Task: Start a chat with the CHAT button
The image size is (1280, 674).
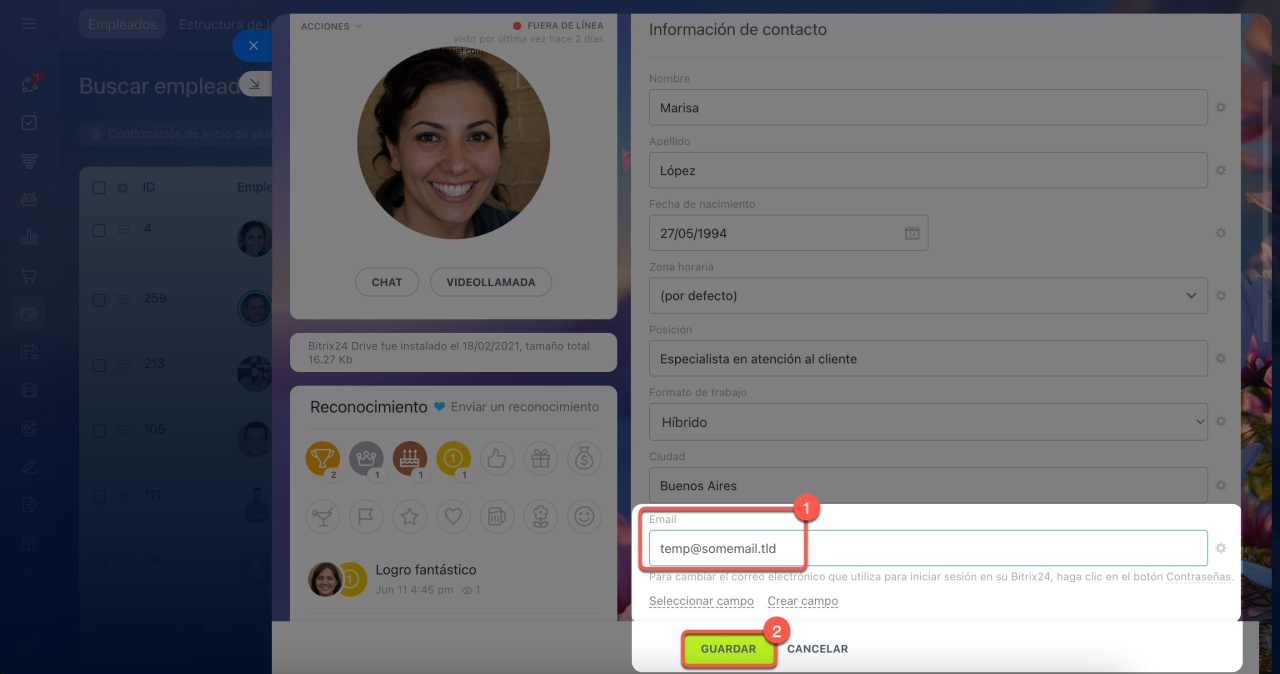Action: pos(387,282)
